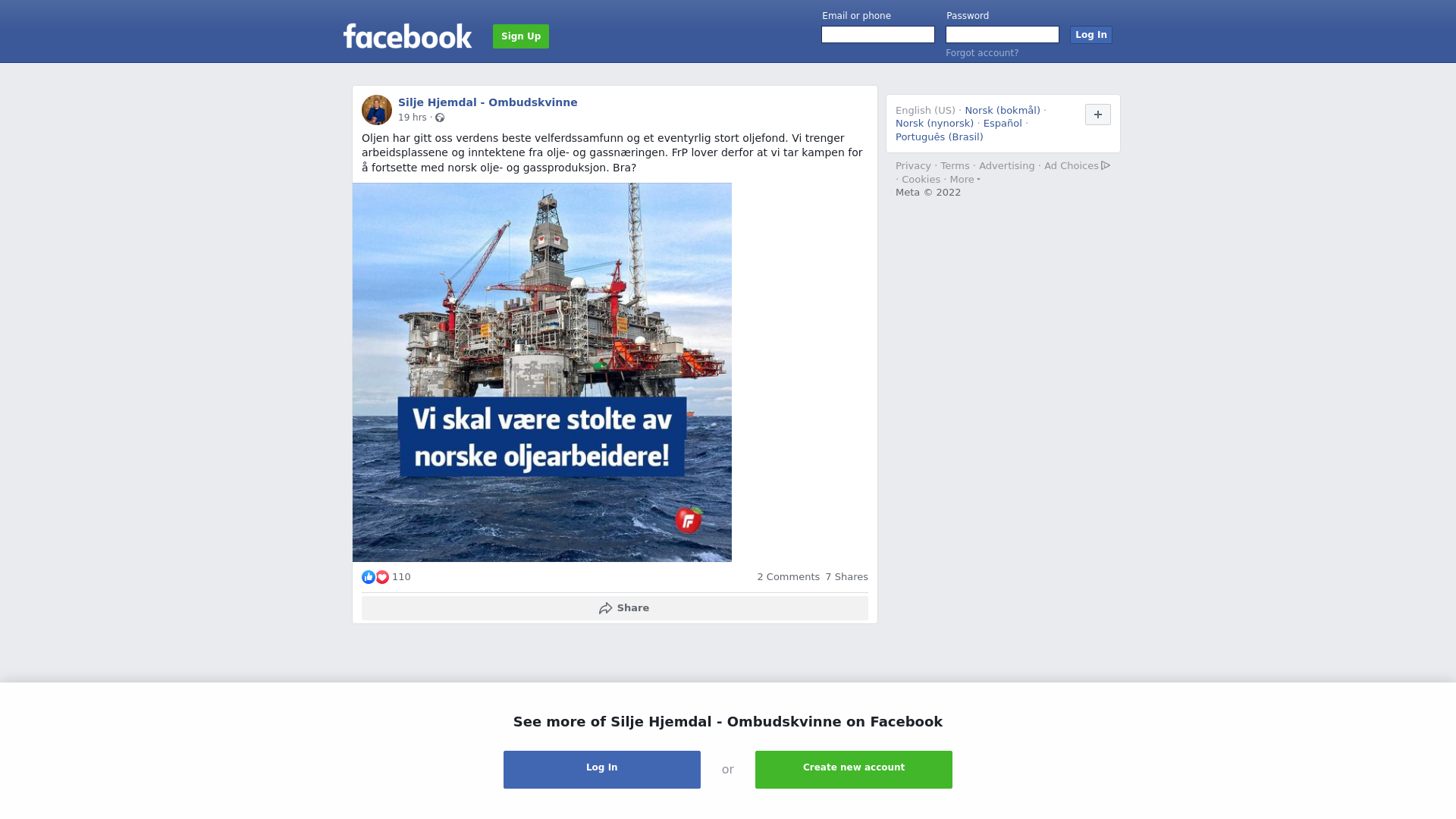1456x819 pixels.
Task: Open the Forgot account? link
Action: coord(982,53)
